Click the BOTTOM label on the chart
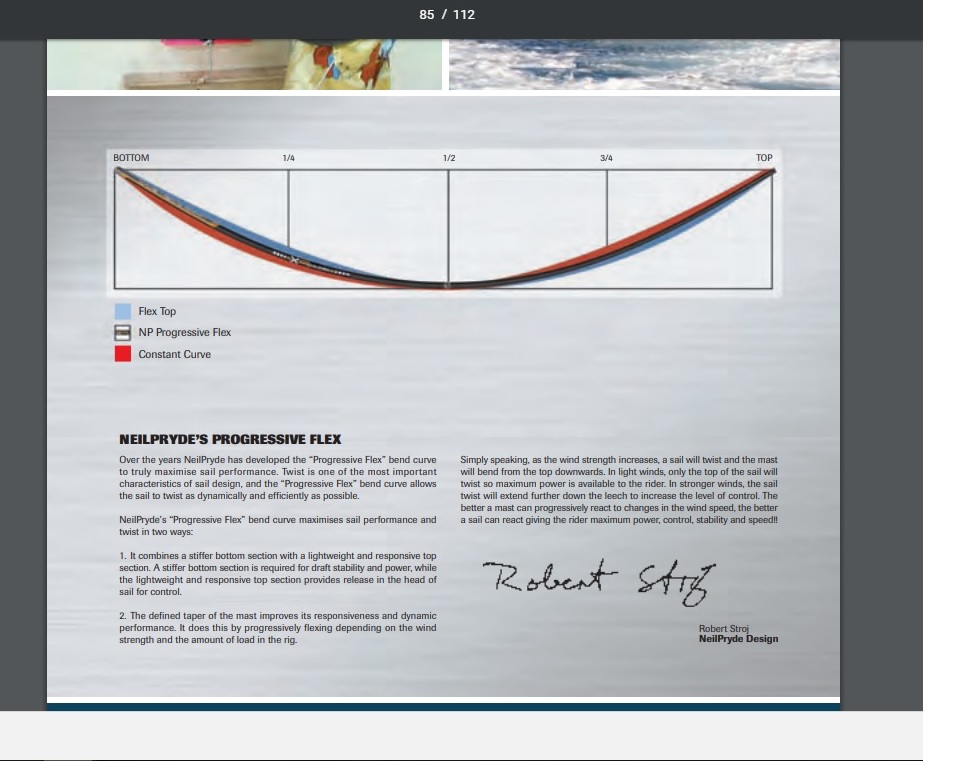This screenshot has width=960, height=761. [131, 158]
